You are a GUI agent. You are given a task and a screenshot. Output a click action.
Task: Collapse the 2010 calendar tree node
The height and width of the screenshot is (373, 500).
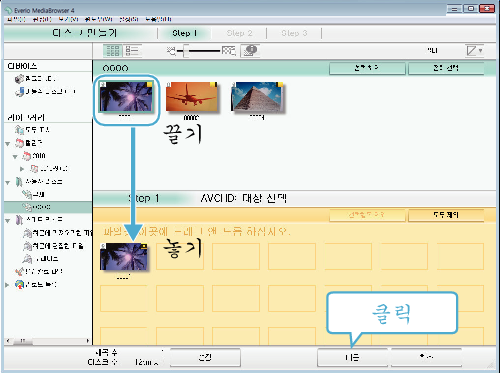pos(15,156)
